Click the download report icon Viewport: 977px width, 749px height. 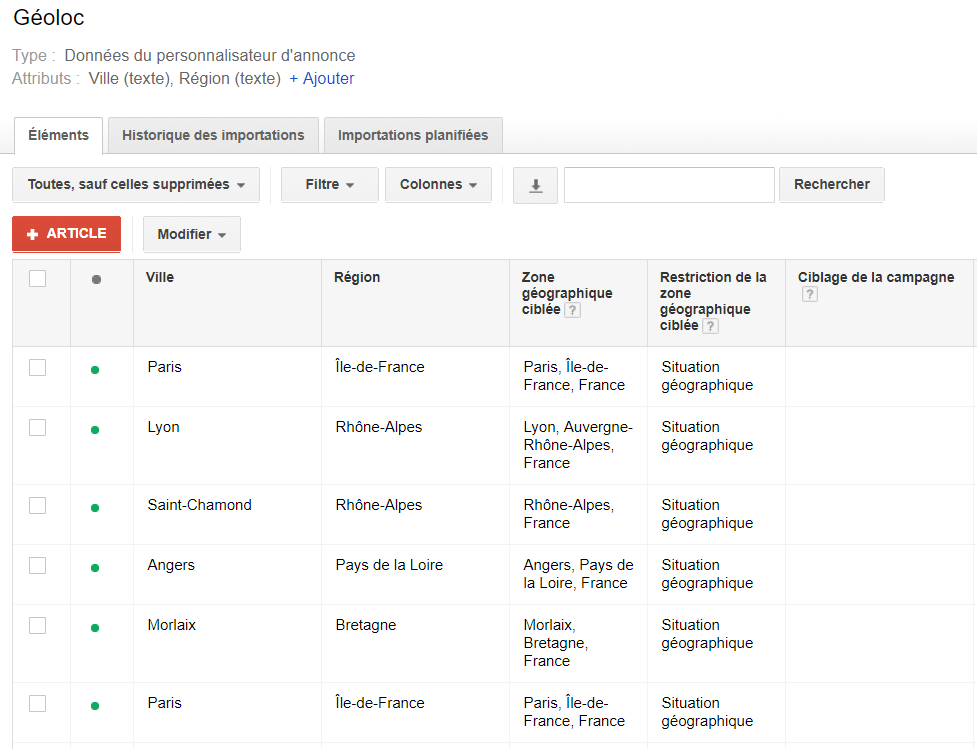pyautogui.click(x=535, y=185)
